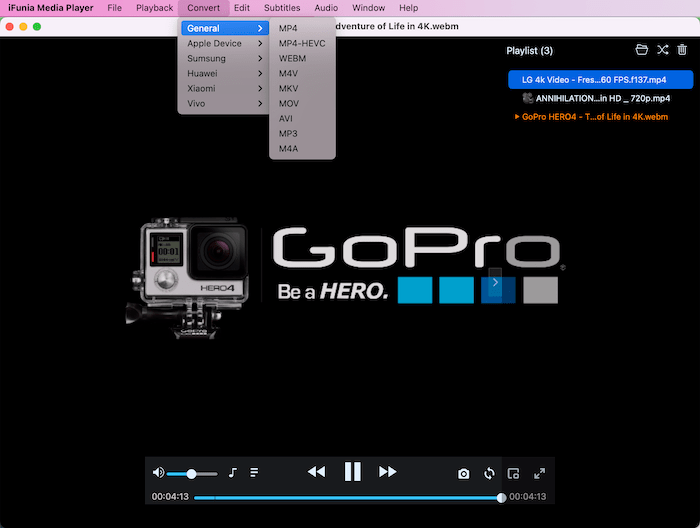Take a snapshot with the camera icon
Image resolution: width=700 pixels, height=528 pixels.
463,473
